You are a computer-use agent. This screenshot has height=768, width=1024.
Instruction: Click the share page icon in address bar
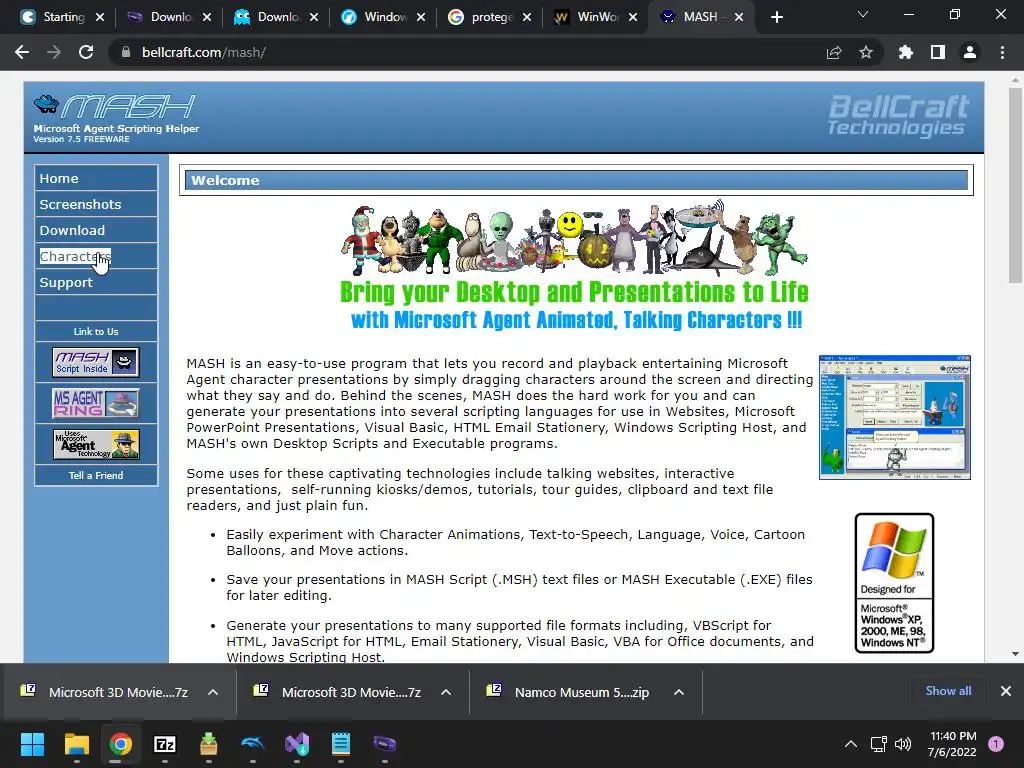[834, 52]
